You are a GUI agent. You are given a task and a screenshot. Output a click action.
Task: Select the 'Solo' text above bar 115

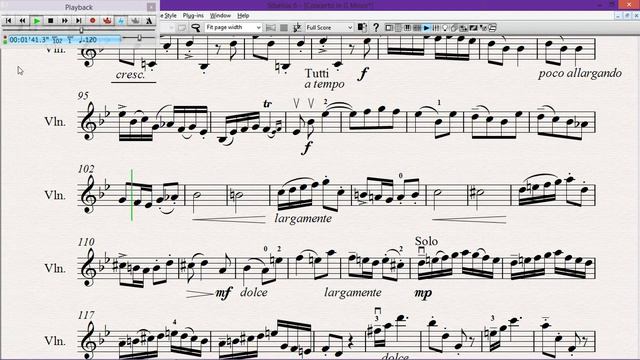click(x=426, y=241)
